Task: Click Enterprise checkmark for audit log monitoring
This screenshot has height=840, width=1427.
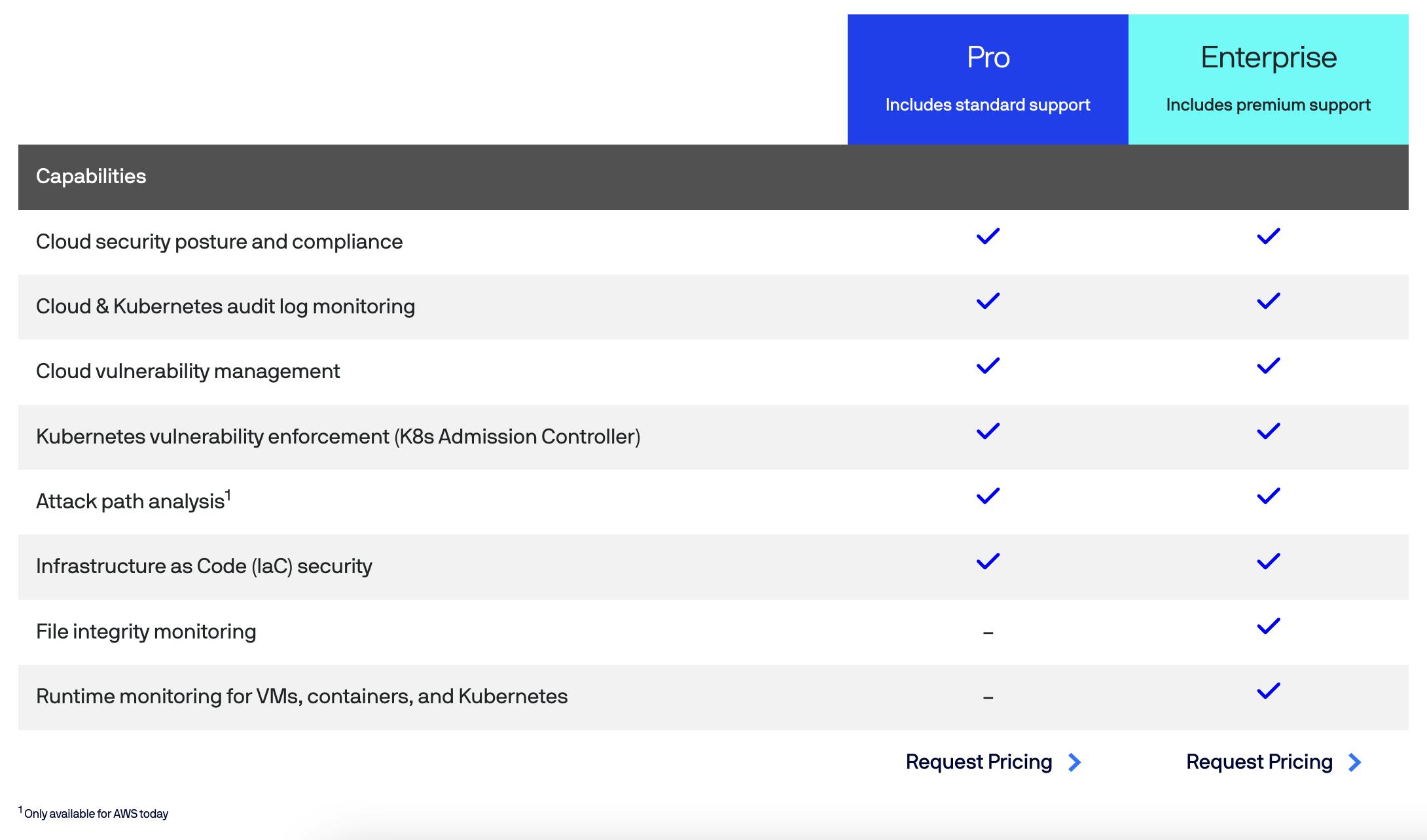Action: pyautogui.click(x=1268, y=301)
